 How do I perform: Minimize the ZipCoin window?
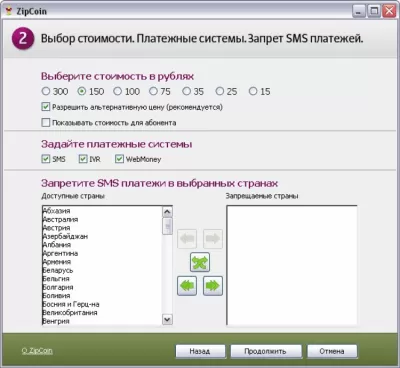(359, 11)
